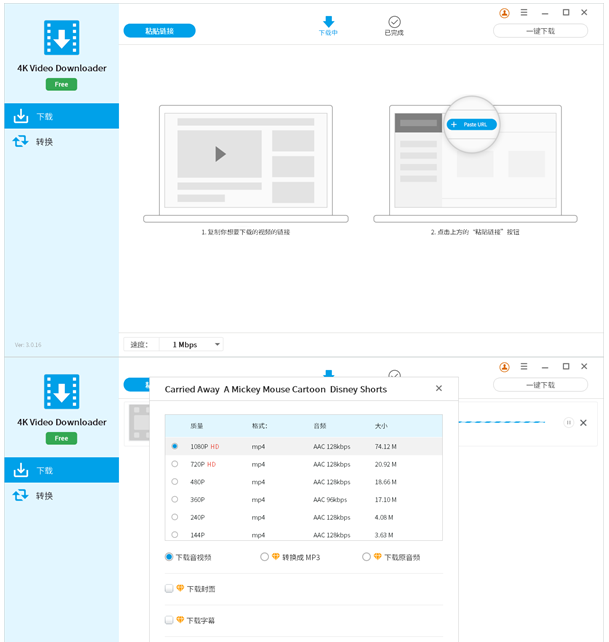Viewport: 609px width, 642px height.
Task: Switch to the 已完成 tab in the tutorial window
Action: 394,26
